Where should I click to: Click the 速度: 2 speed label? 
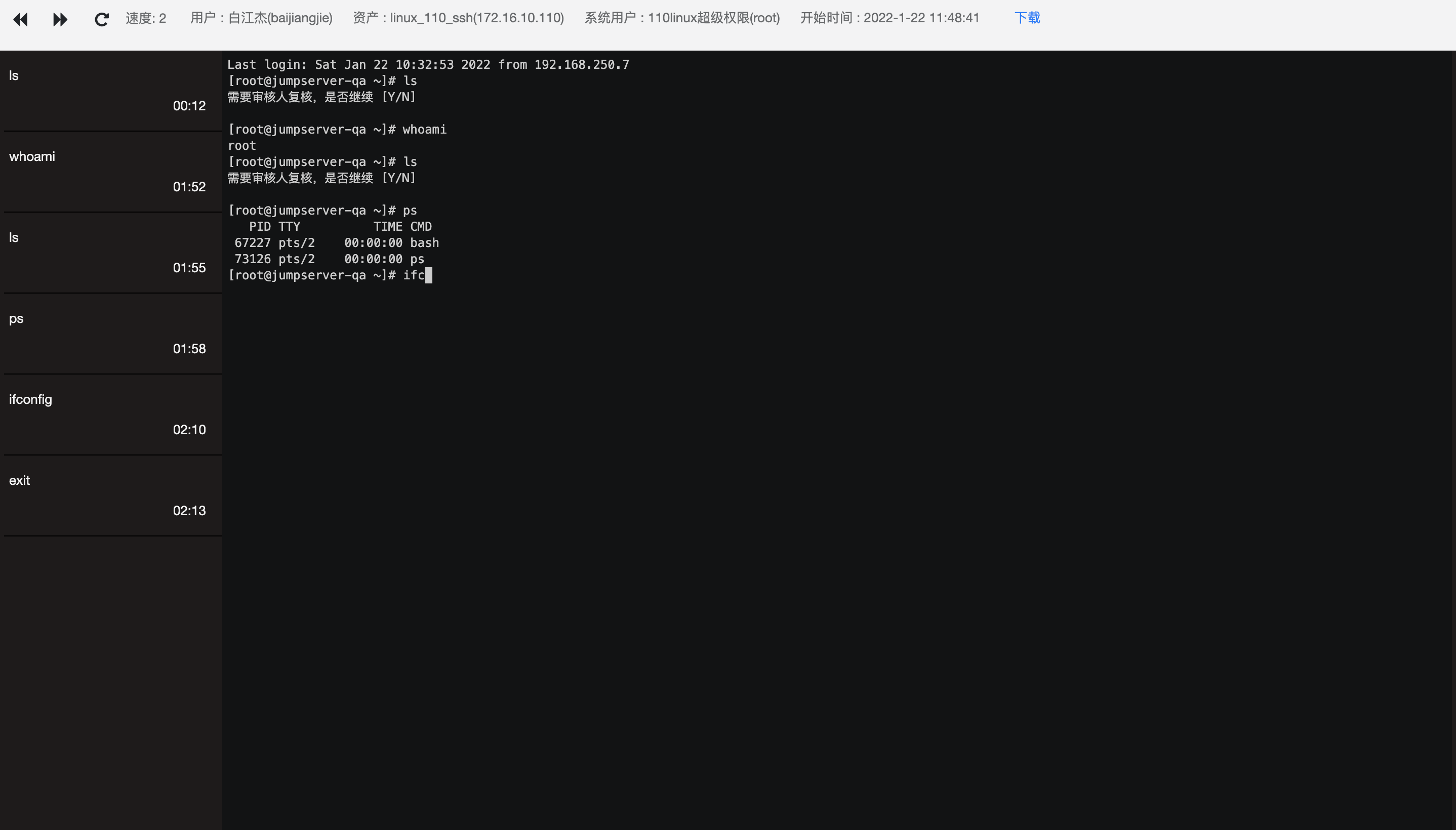(146, 18)
